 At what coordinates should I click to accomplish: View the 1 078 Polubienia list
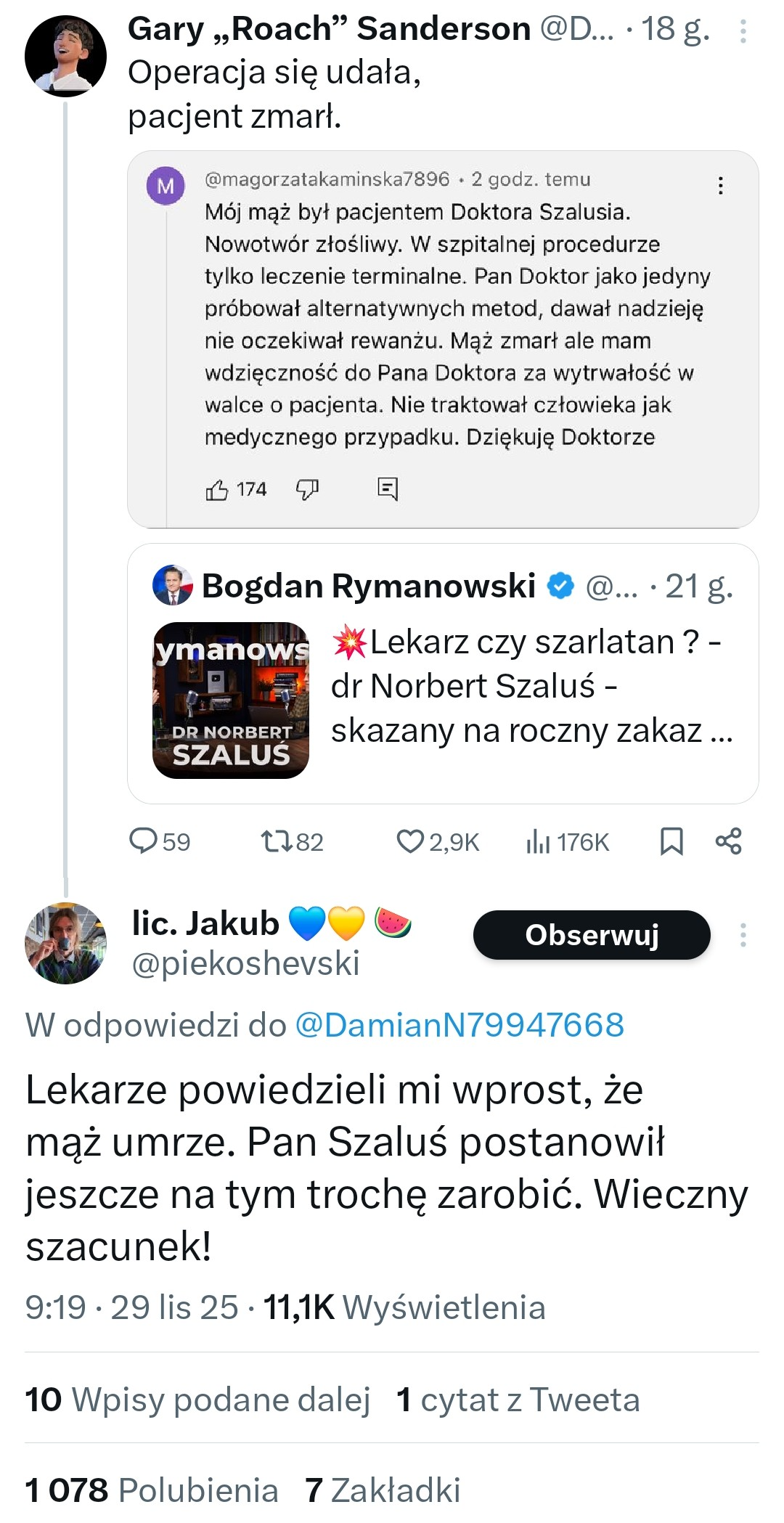point(152,1490)
